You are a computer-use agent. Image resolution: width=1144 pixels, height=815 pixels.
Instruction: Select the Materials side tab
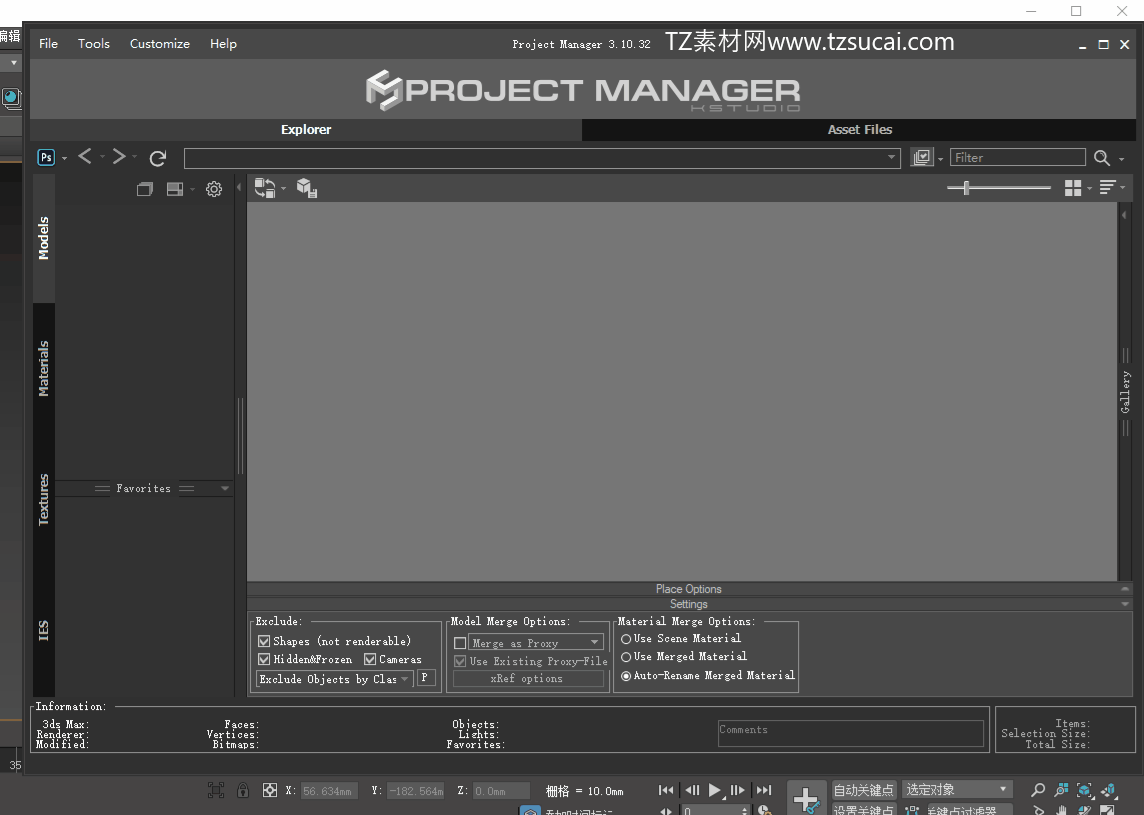pos(44,368)
